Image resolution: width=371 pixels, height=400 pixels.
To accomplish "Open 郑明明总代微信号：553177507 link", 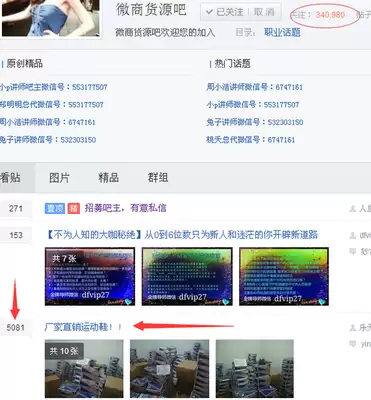I will point(52,105).
